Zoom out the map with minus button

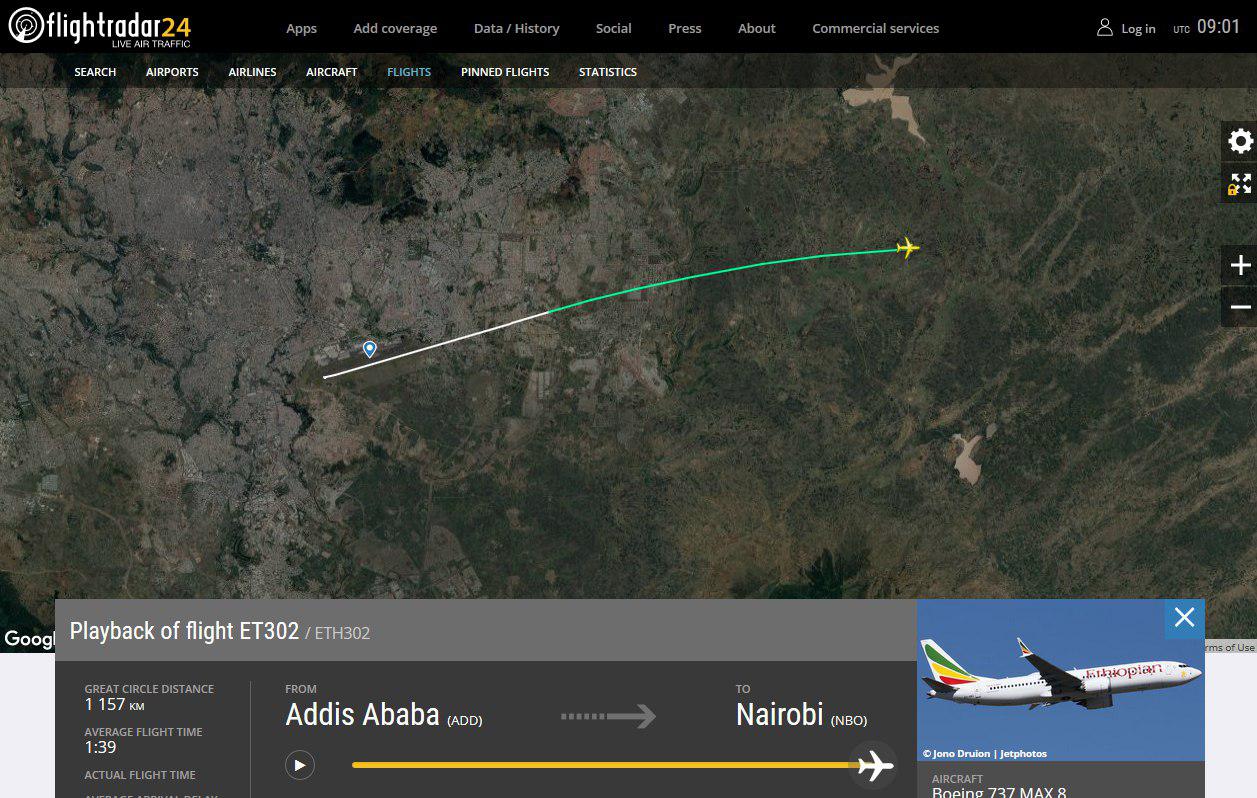(1240, 307)
